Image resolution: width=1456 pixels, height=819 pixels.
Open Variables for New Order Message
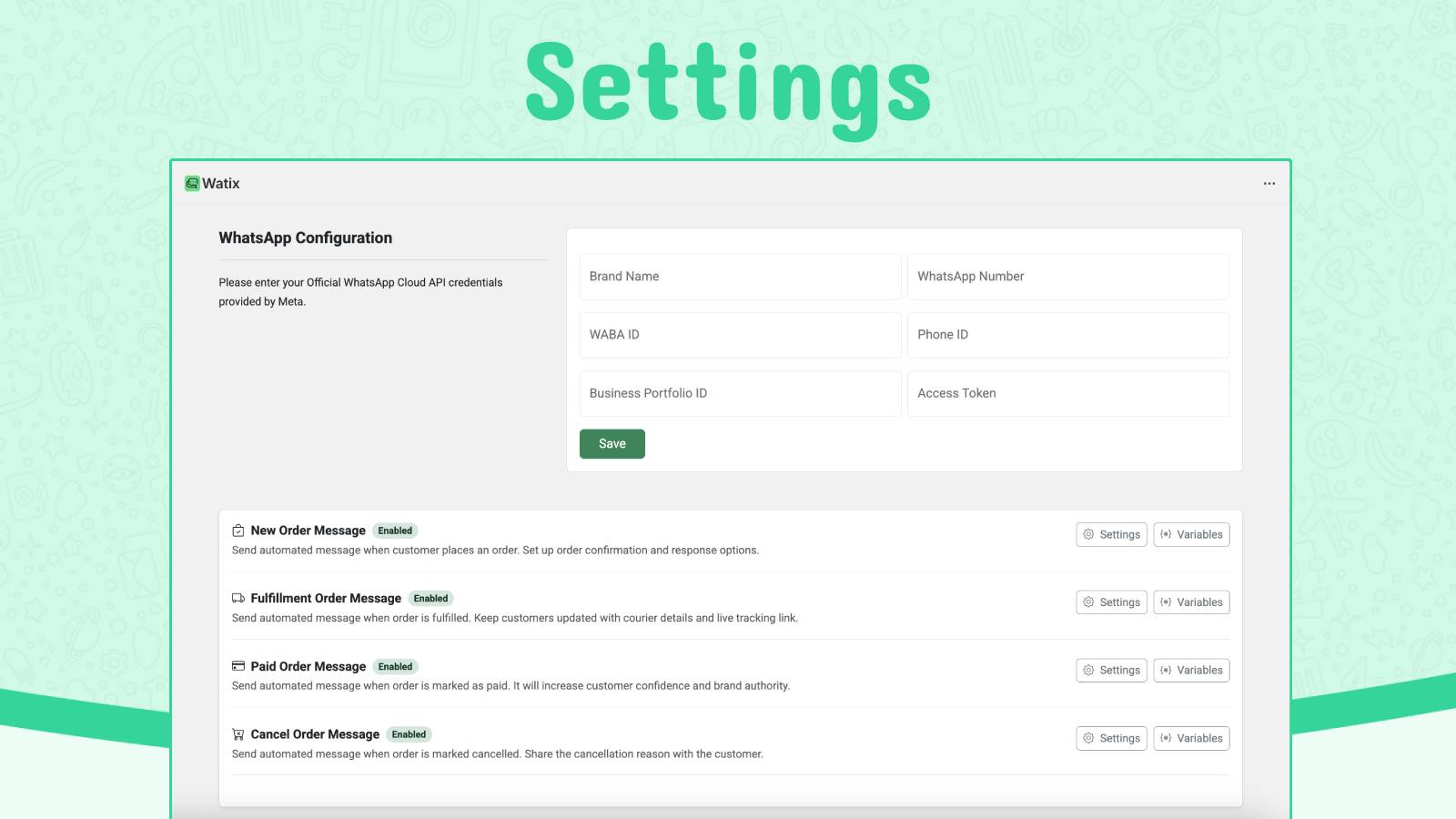(1191, 535)
